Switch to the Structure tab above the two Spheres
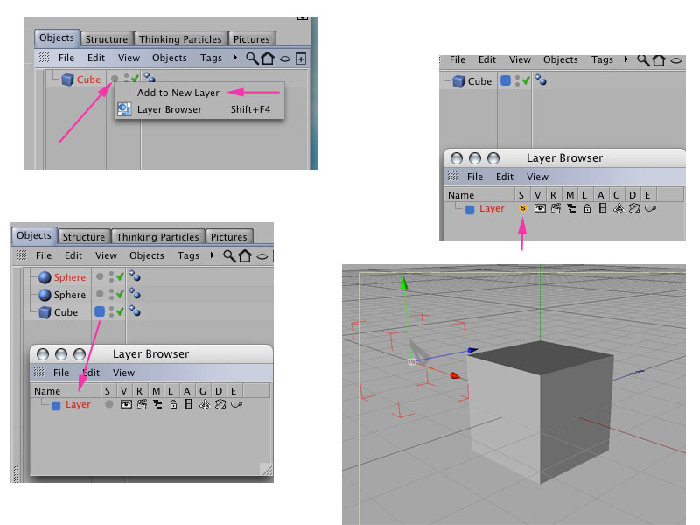Screen dimensions: 700x525 [84, 237]
